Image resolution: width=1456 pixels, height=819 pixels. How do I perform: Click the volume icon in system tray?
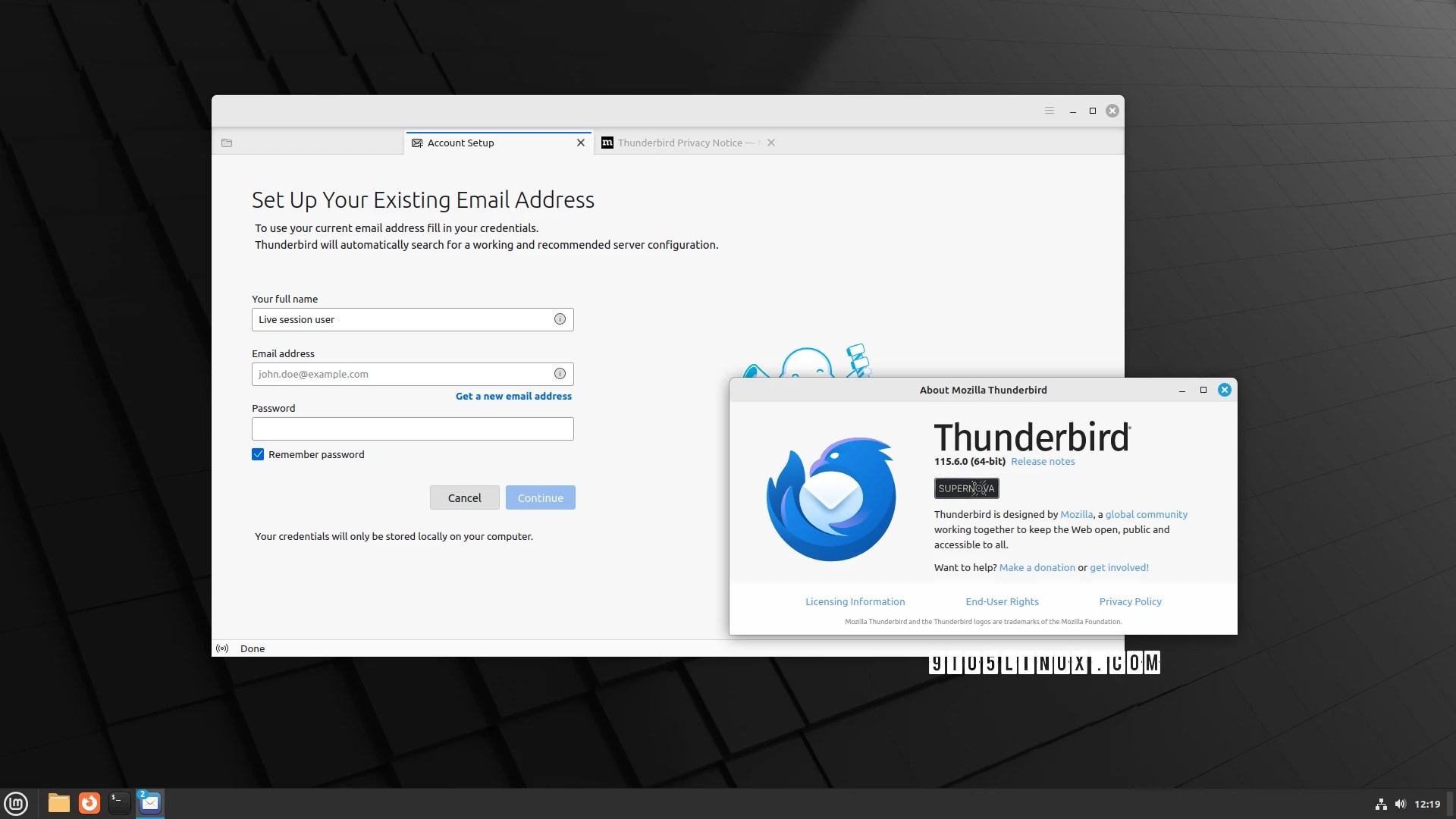[x=1400, y=804]
